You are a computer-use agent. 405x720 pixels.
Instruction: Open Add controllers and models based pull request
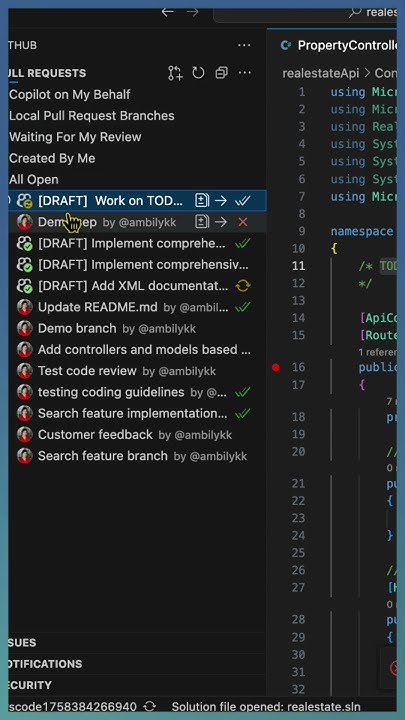137,349
